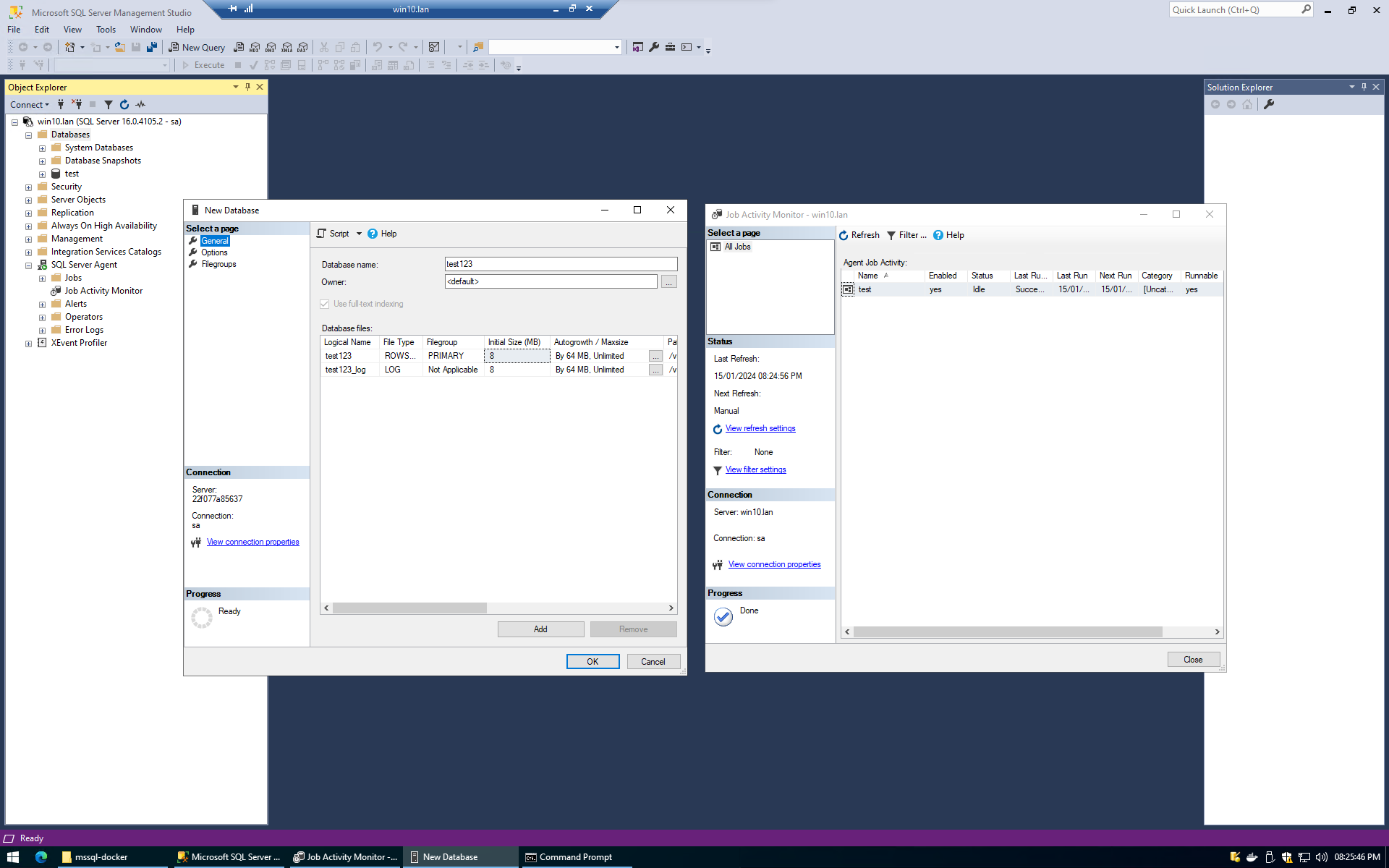Click the Add button for database files
Screen dimensions: 1389x868
click(x=540, y=629)
